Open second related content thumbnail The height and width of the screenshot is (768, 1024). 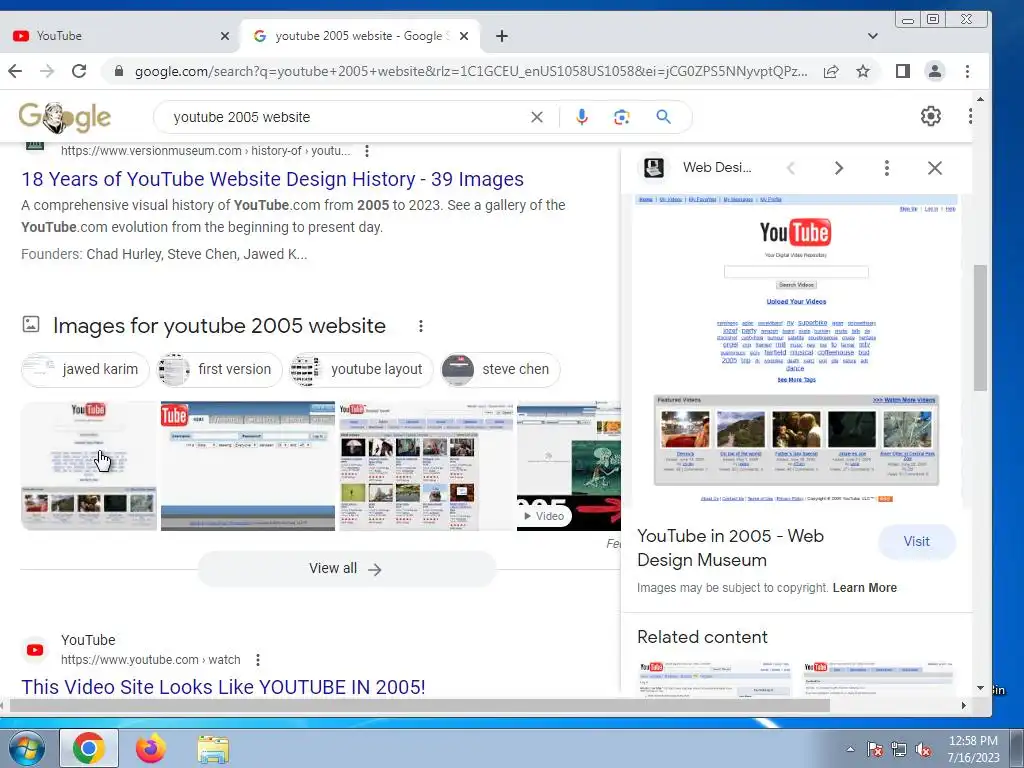point(878,679)
